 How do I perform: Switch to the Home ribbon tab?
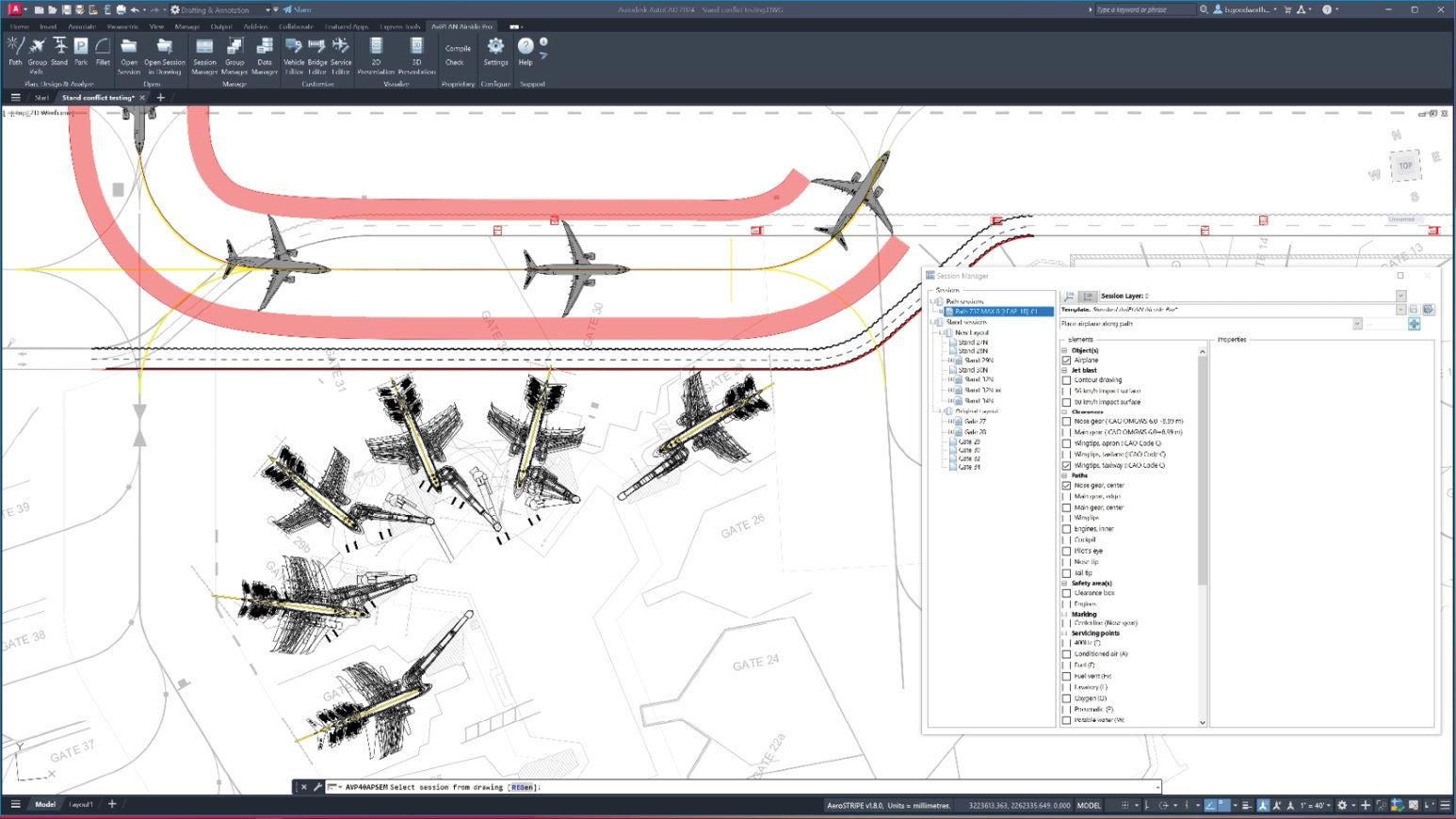point(19,26)
